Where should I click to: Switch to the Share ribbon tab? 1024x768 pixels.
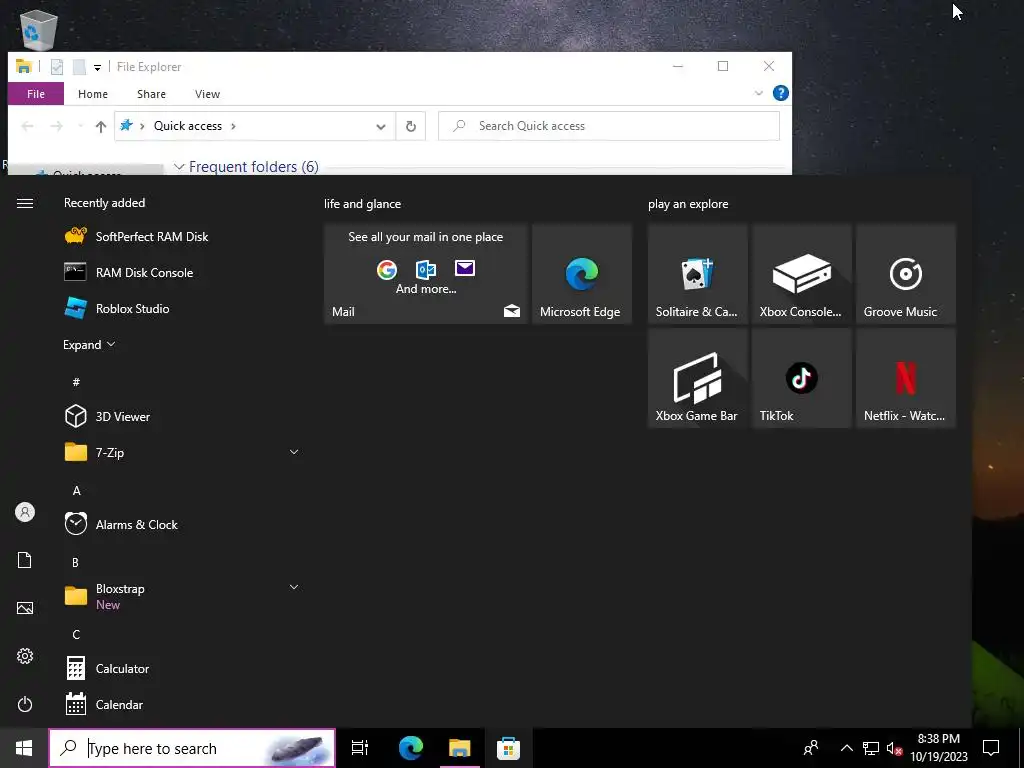pyautogui.click(x=152, y=93)
